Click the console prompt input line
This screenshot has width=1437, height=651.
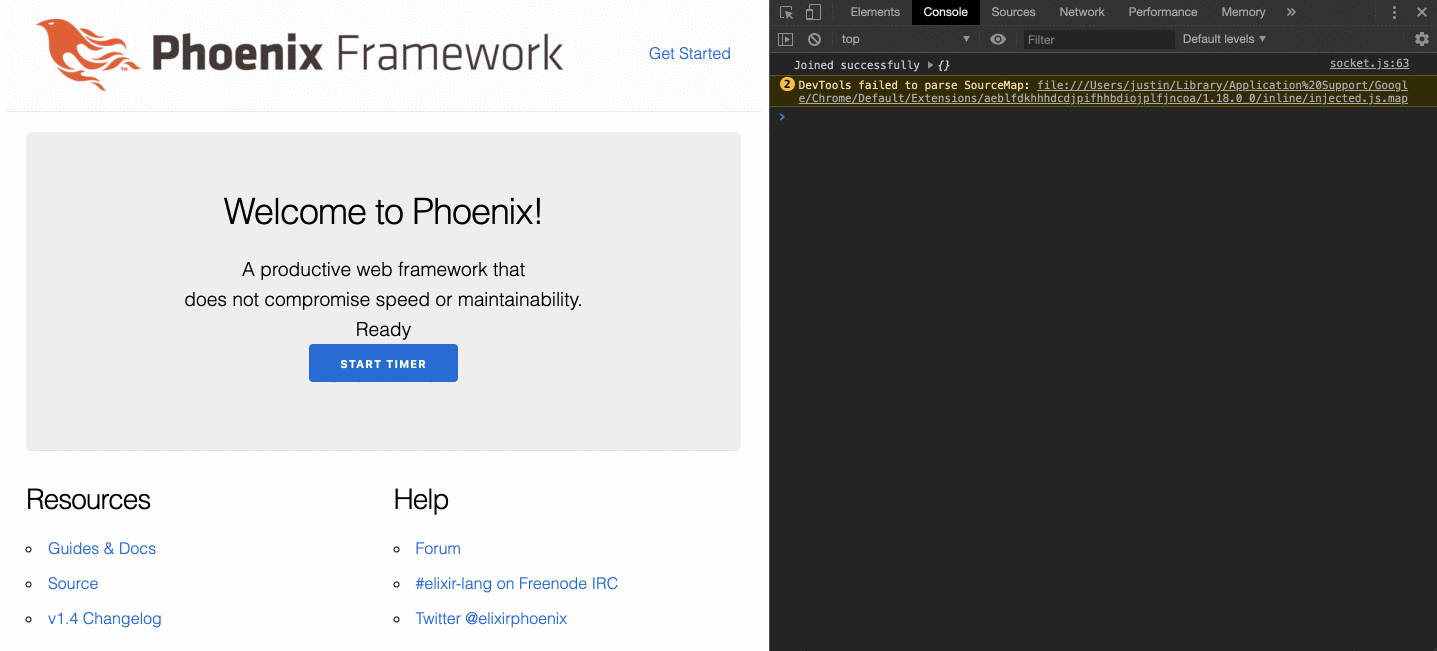point(1102,117)
